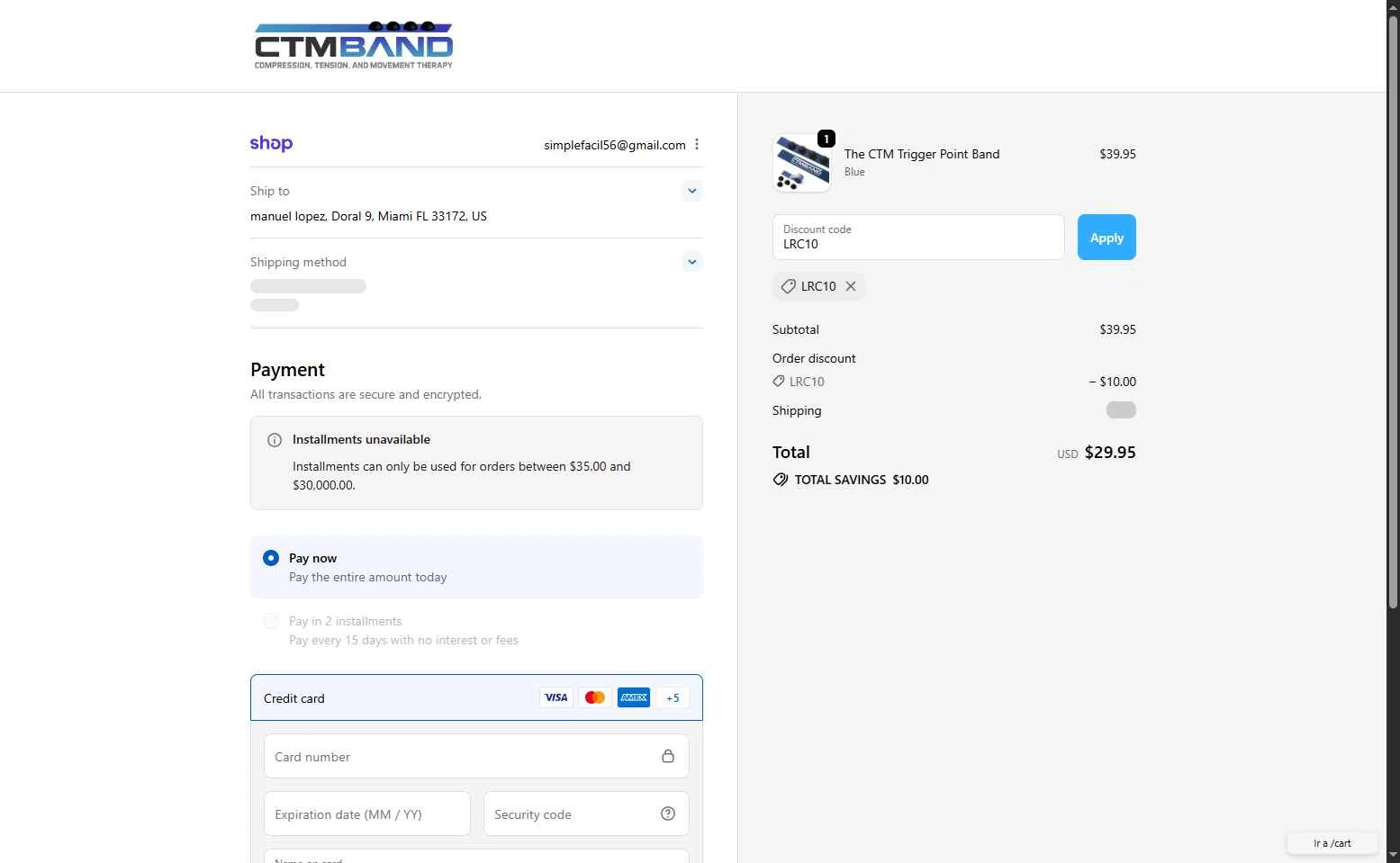Click the Installments unavailable info icon
Image resolution: width=1400 pixels, height=863 pixels.
275,440
